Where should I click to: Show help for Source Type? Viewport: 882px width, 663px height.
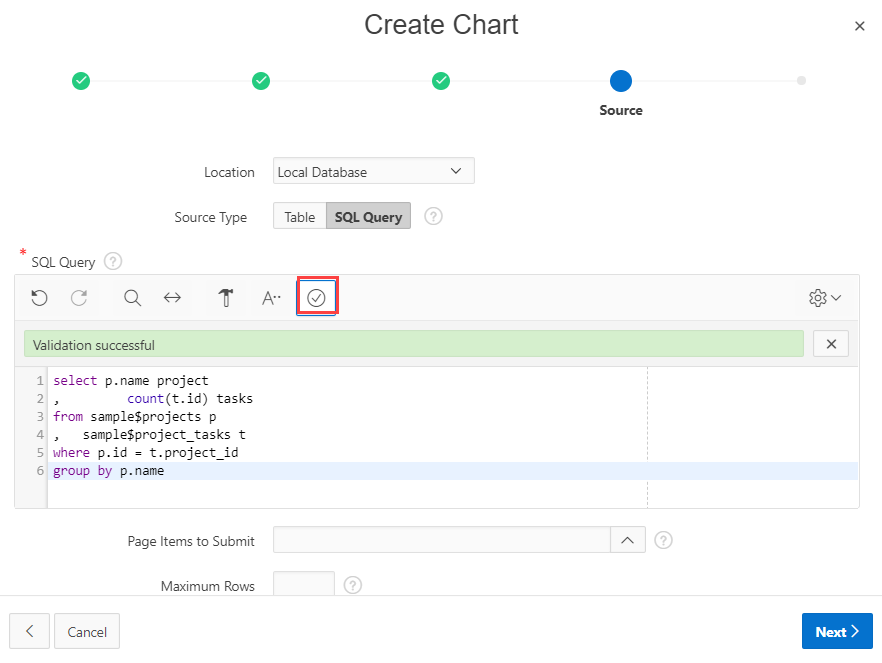pyautogui.click(x=433, y=217)
